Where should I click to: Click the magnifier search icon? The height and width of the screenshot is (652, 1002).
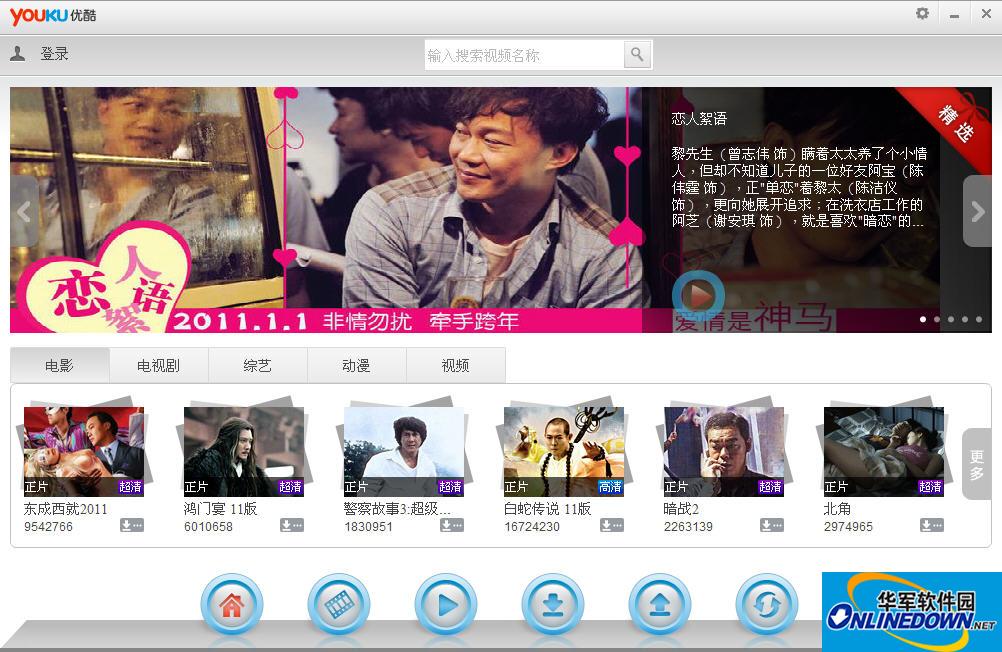[x=637, y=55]
